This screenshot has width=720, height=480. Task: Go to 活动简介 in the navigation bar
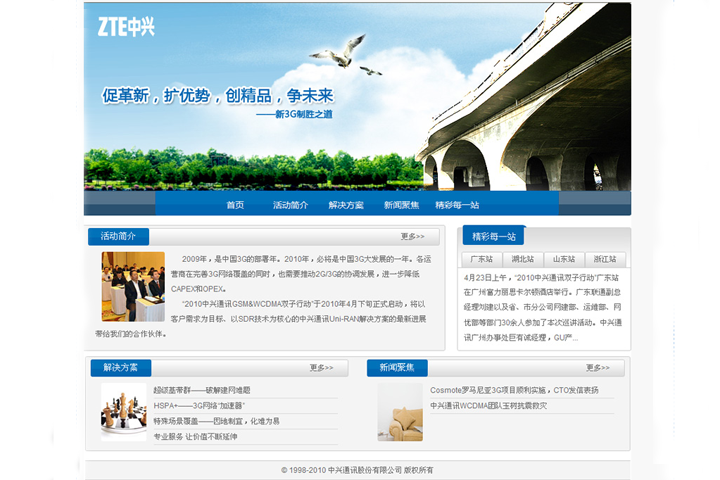[x=290, y=205]
